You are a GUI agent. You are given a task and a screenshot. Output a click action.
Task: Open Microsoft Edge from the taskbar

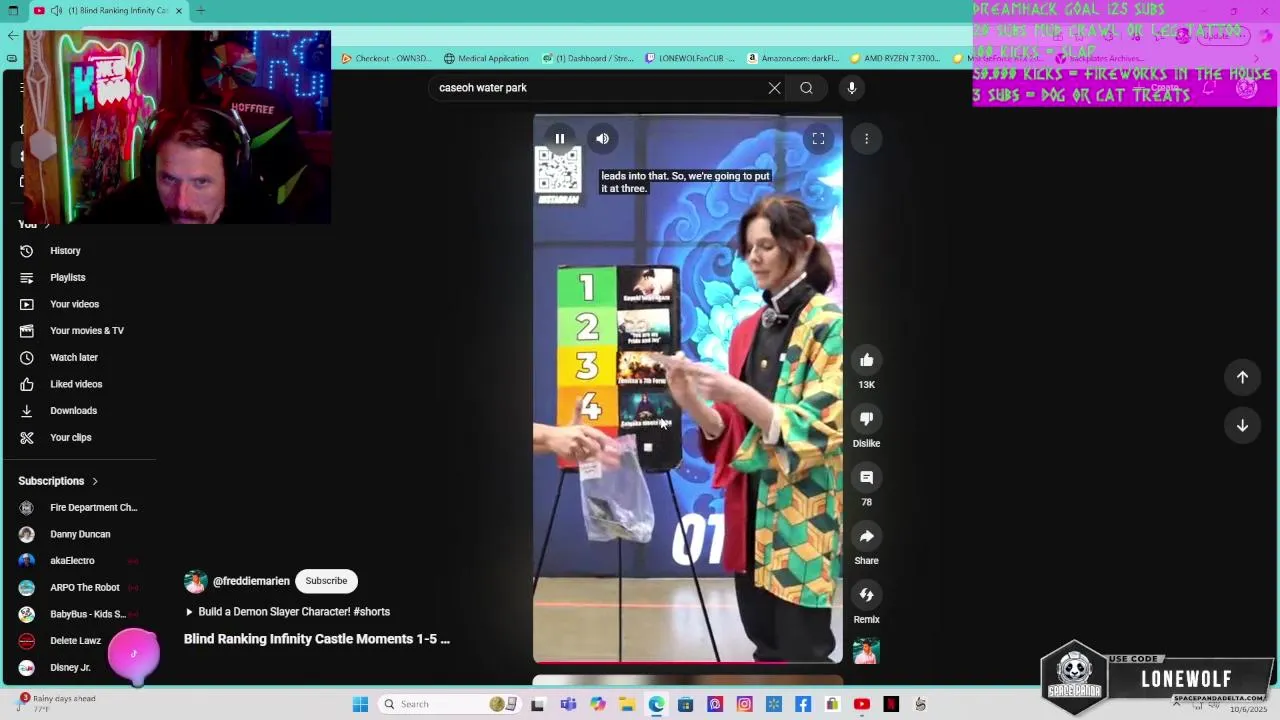(x=656, y=704)
